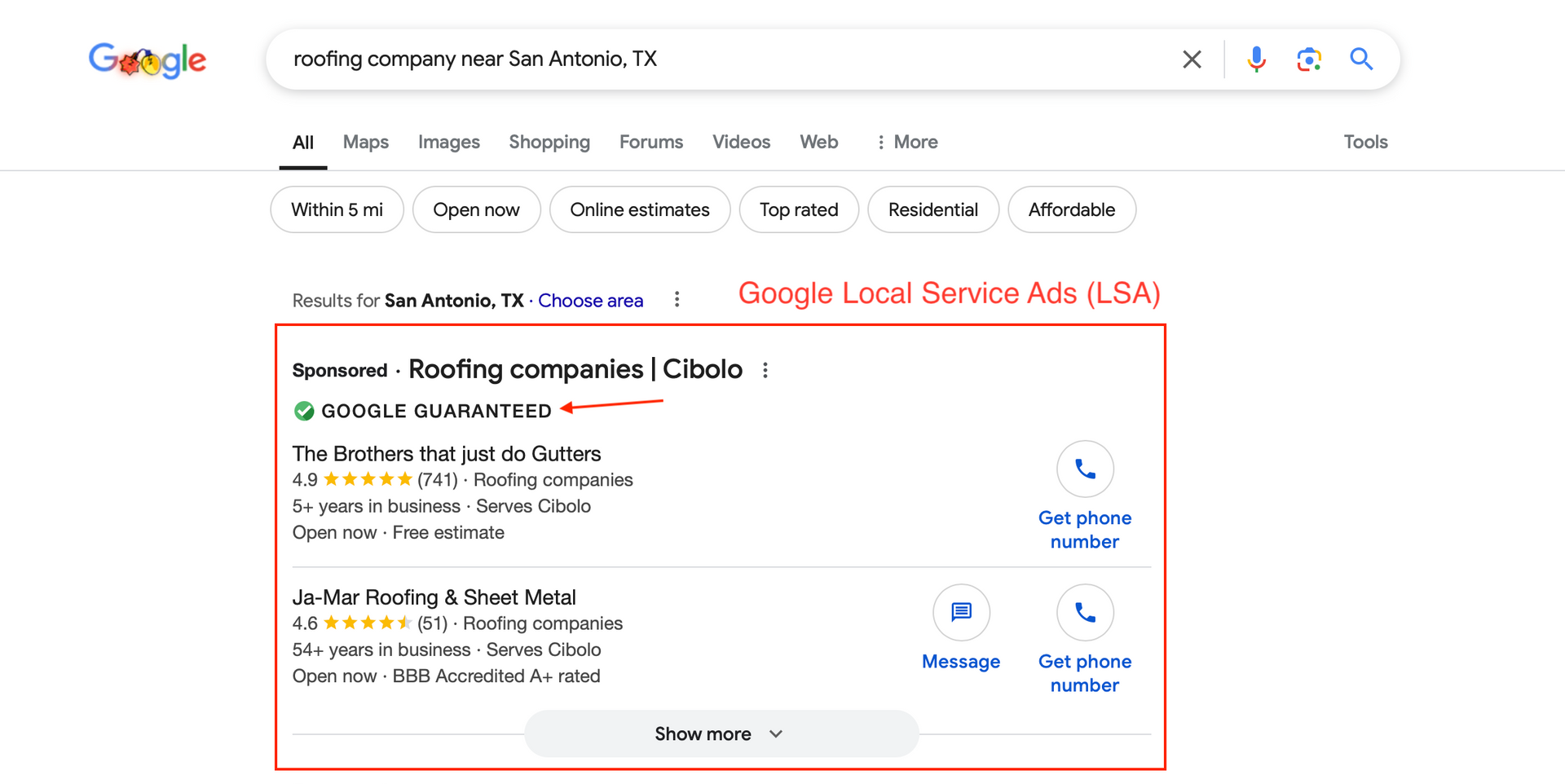Screen dimensions: 1565x784
Task: Call The Brothers that just do Gutters
Action: click(x=1084, y=469)
